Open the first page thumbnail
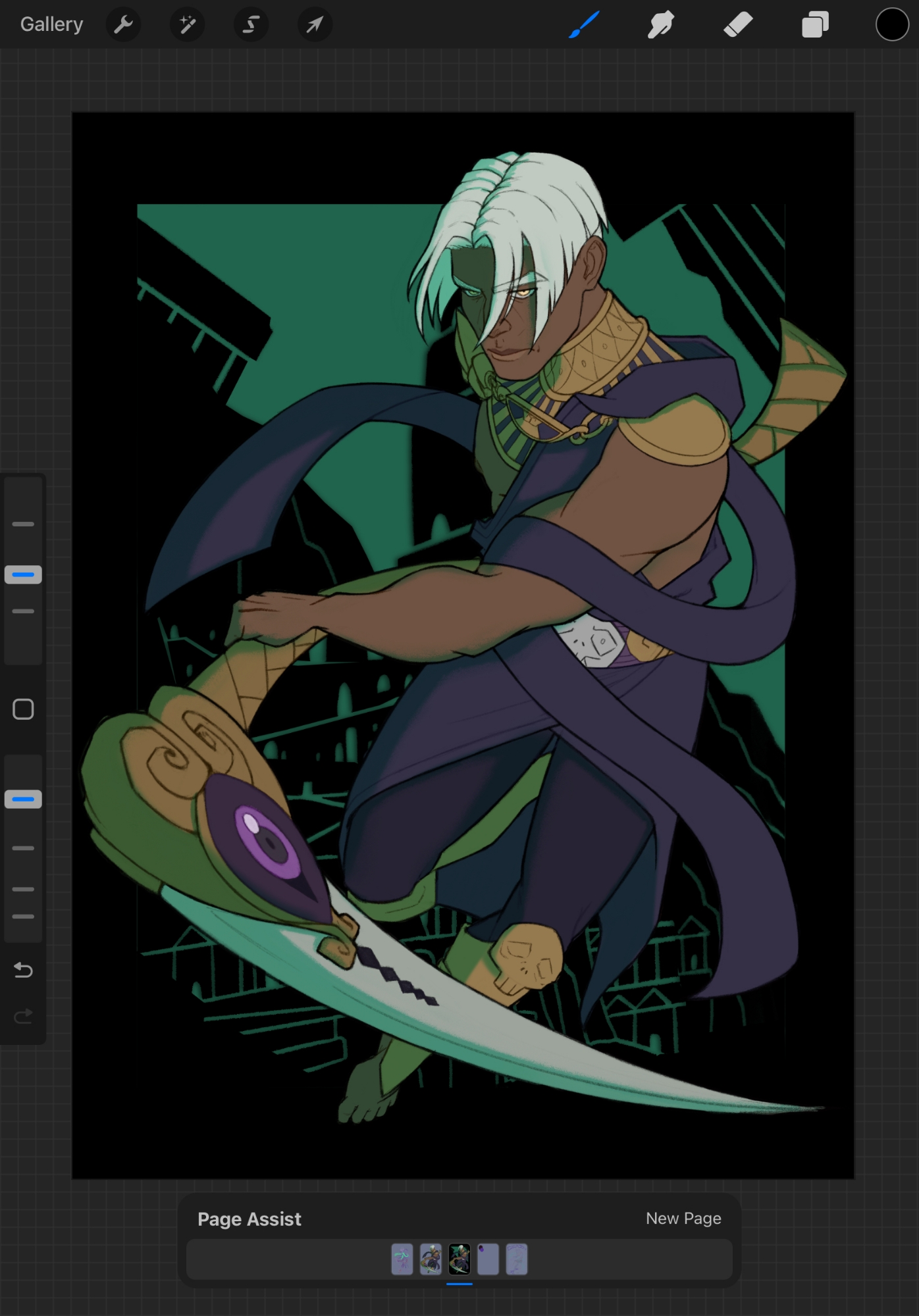 pyautogui.click(x=402, y=1259)
